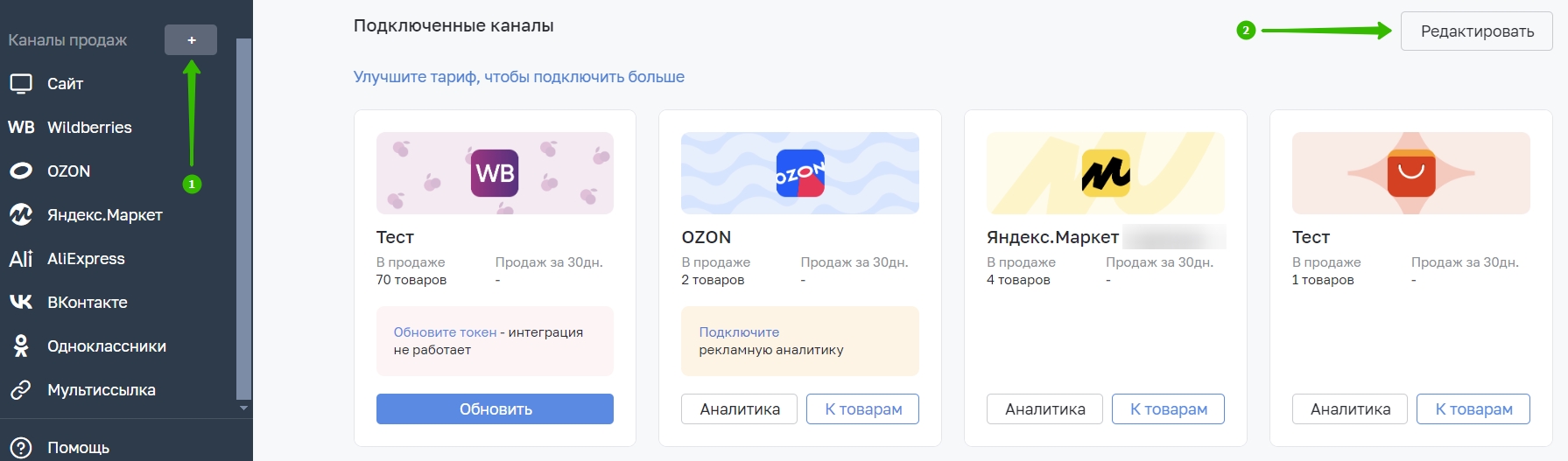Click the Редактировать button
The height and width of the screenshot is (461, 1568).
click(1477, 31)
